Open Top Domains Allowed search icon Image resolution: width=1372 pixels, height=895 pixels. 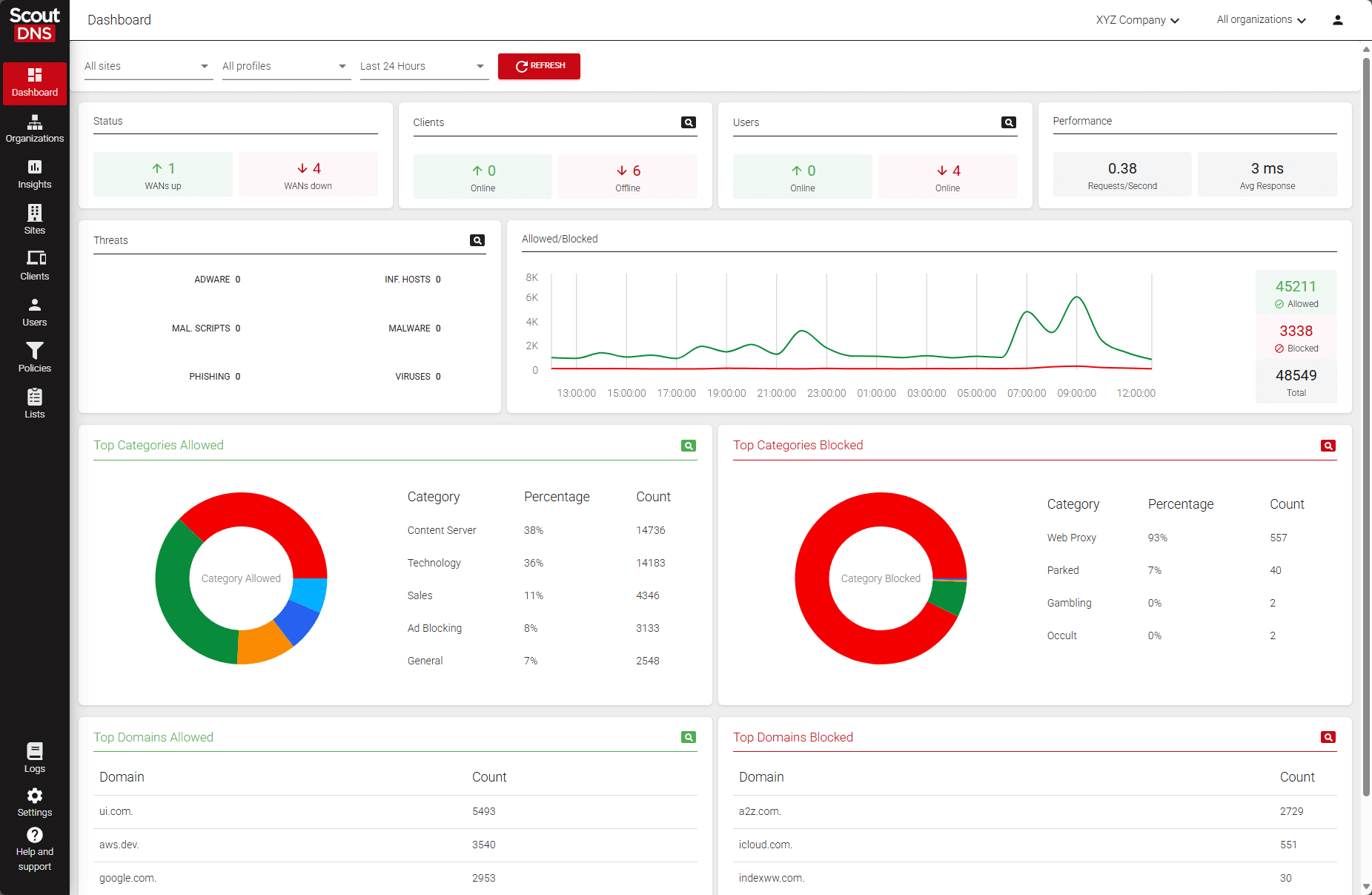[x=688, y=737]
